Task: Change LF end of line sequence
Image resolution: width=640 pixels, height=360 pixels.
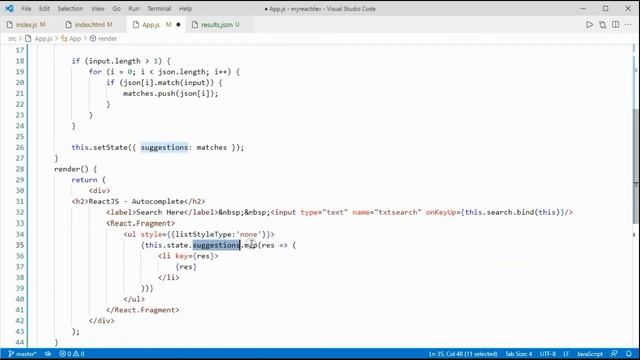Action: [566, 354]
